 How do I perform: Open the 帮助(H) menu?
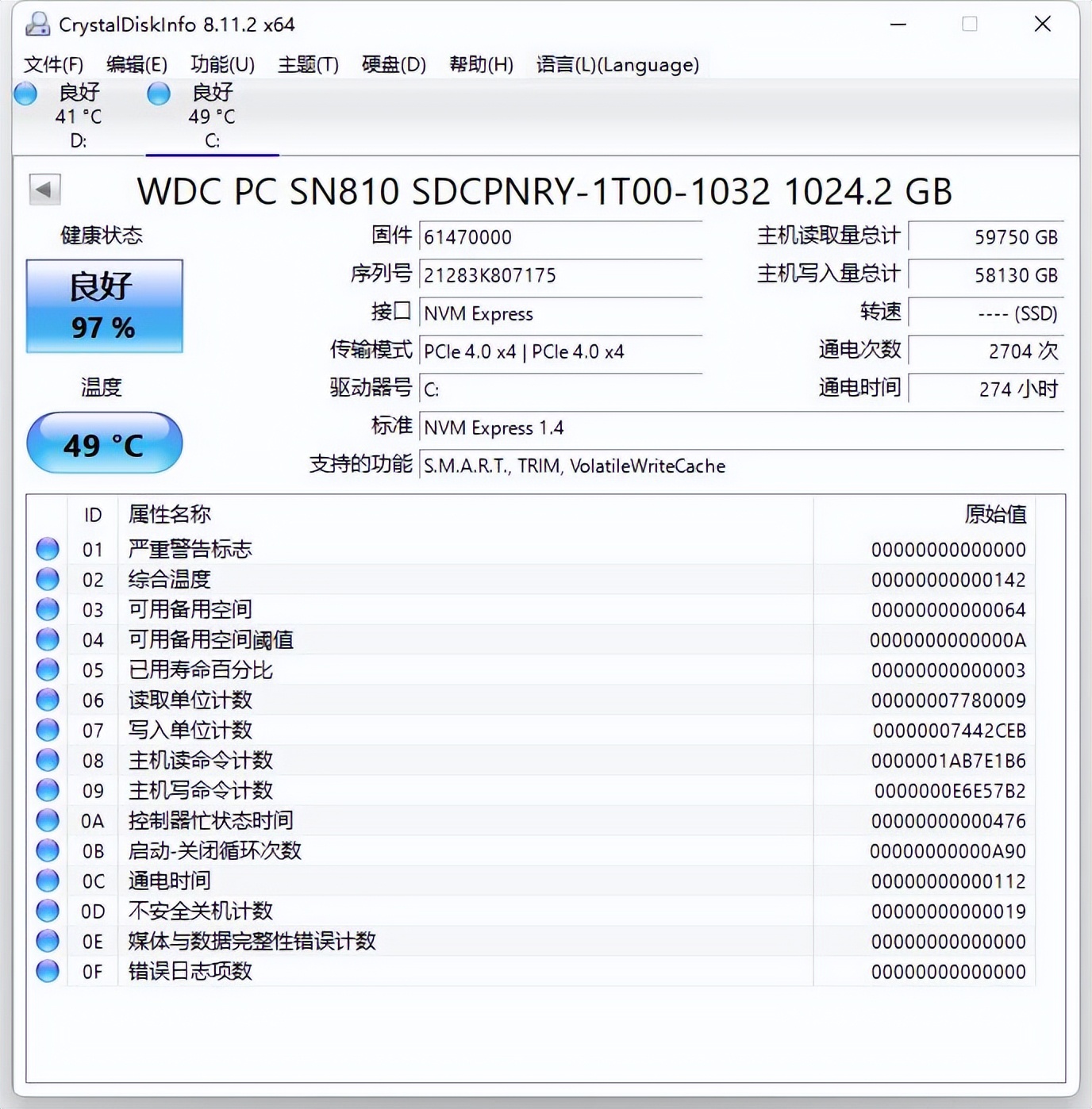(x=480, y=64)
